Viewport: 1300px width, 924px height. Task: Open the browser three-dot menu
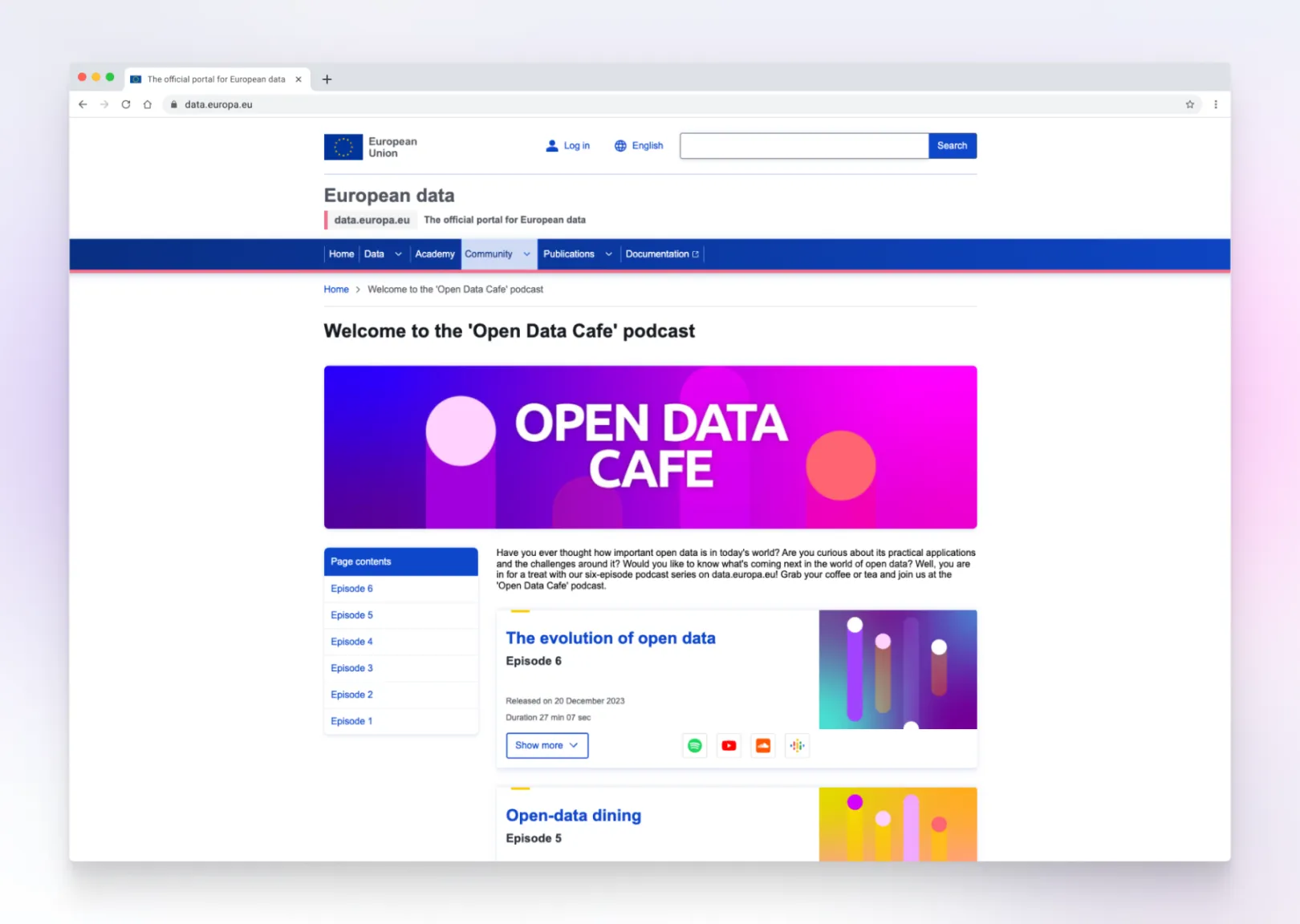[1216, 104]
